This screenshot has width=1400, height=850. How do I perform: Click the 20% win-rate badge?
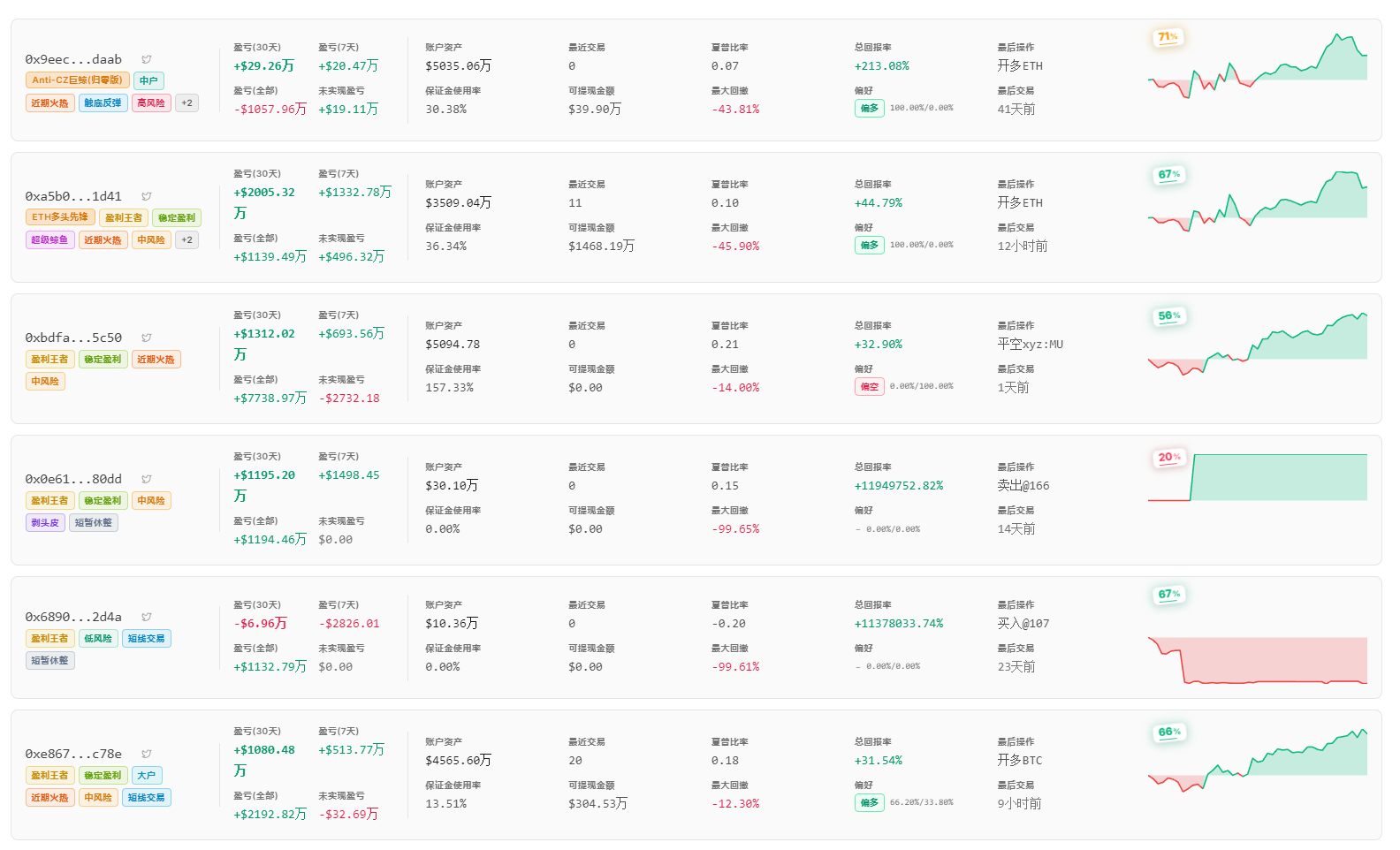pos(1169,458)
